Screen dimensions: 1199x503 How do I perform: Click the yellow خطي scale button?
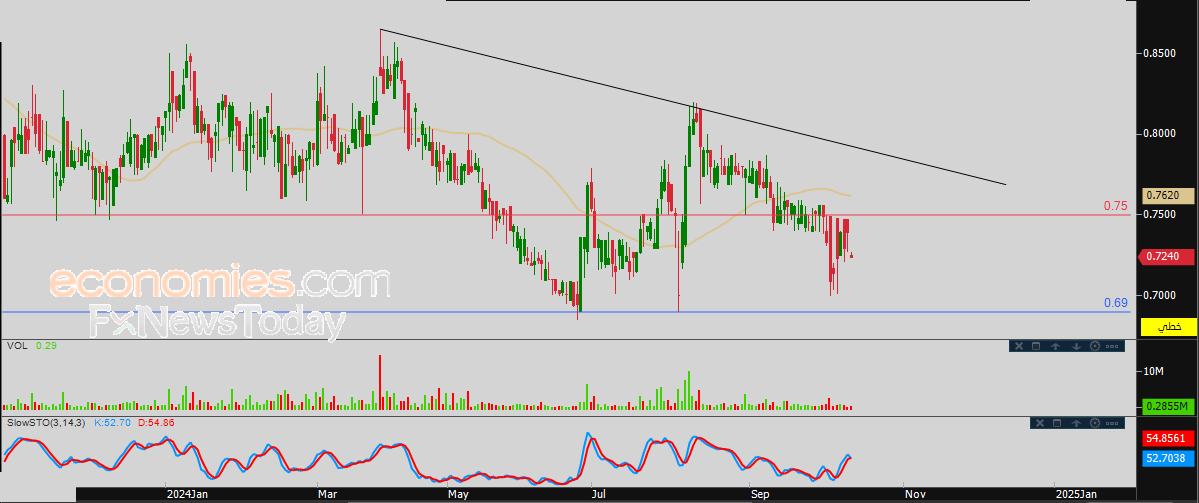coord(1168,326)
